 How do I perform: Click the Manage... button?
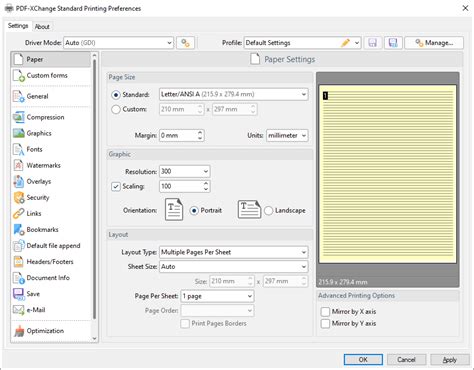pyautogui.click(x=434, y=43)
